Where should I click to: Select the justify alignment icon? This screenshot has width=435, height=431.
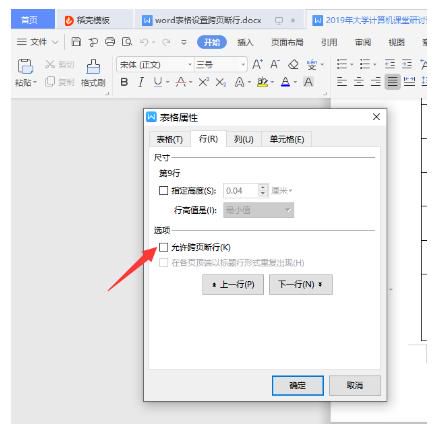pyautogui.click(x=393, y=82)
